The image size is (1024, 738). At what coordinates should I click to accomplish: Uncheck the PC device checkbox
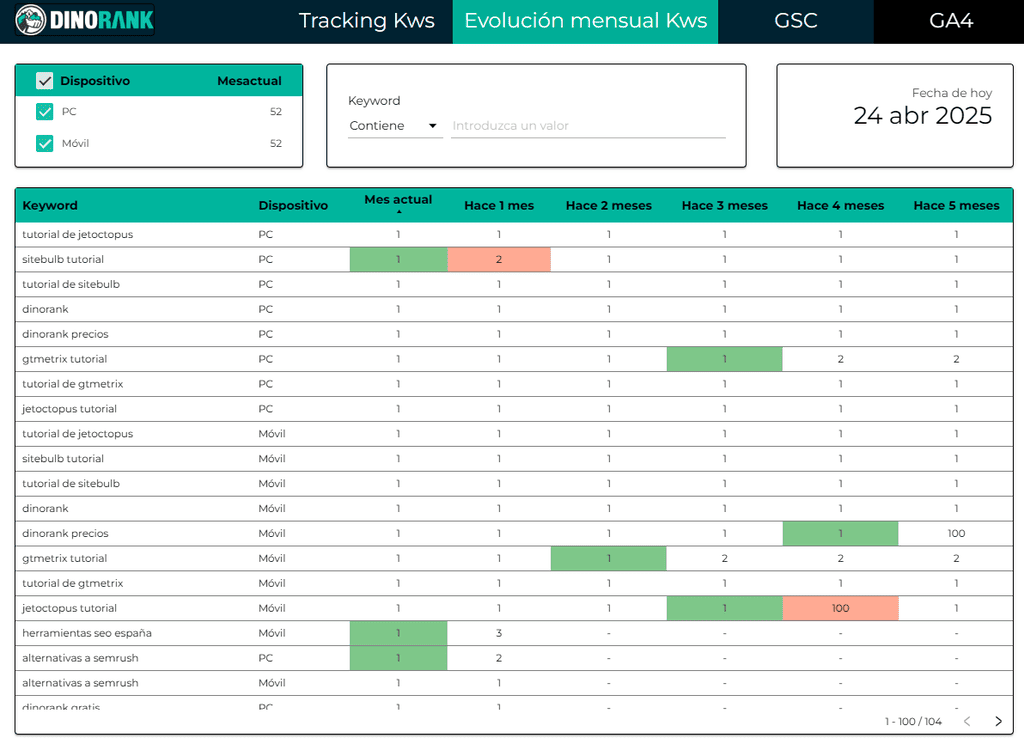click(x=44, y=112)
